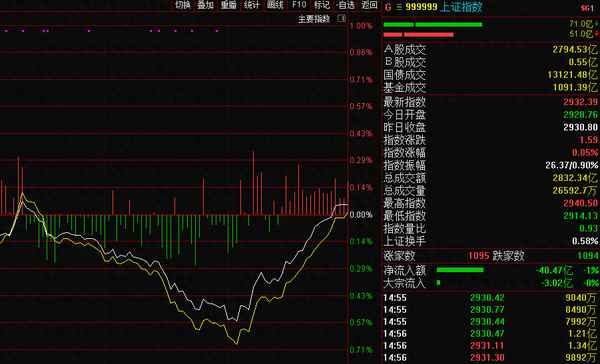
Task: Click 跌家数 count 1094
Action: click(x=588, y=255)
